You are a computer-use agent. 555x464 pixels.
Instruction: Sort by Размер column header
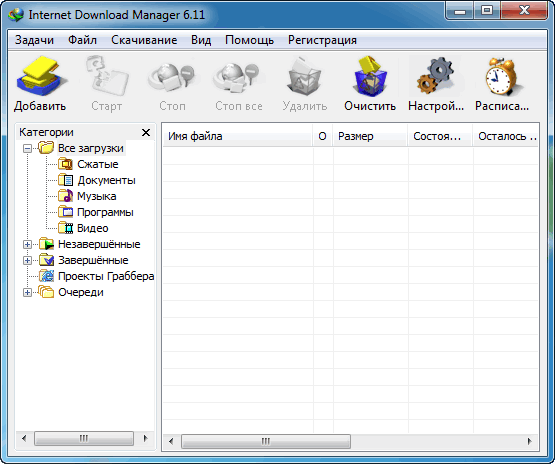click(x=370, y=136)
